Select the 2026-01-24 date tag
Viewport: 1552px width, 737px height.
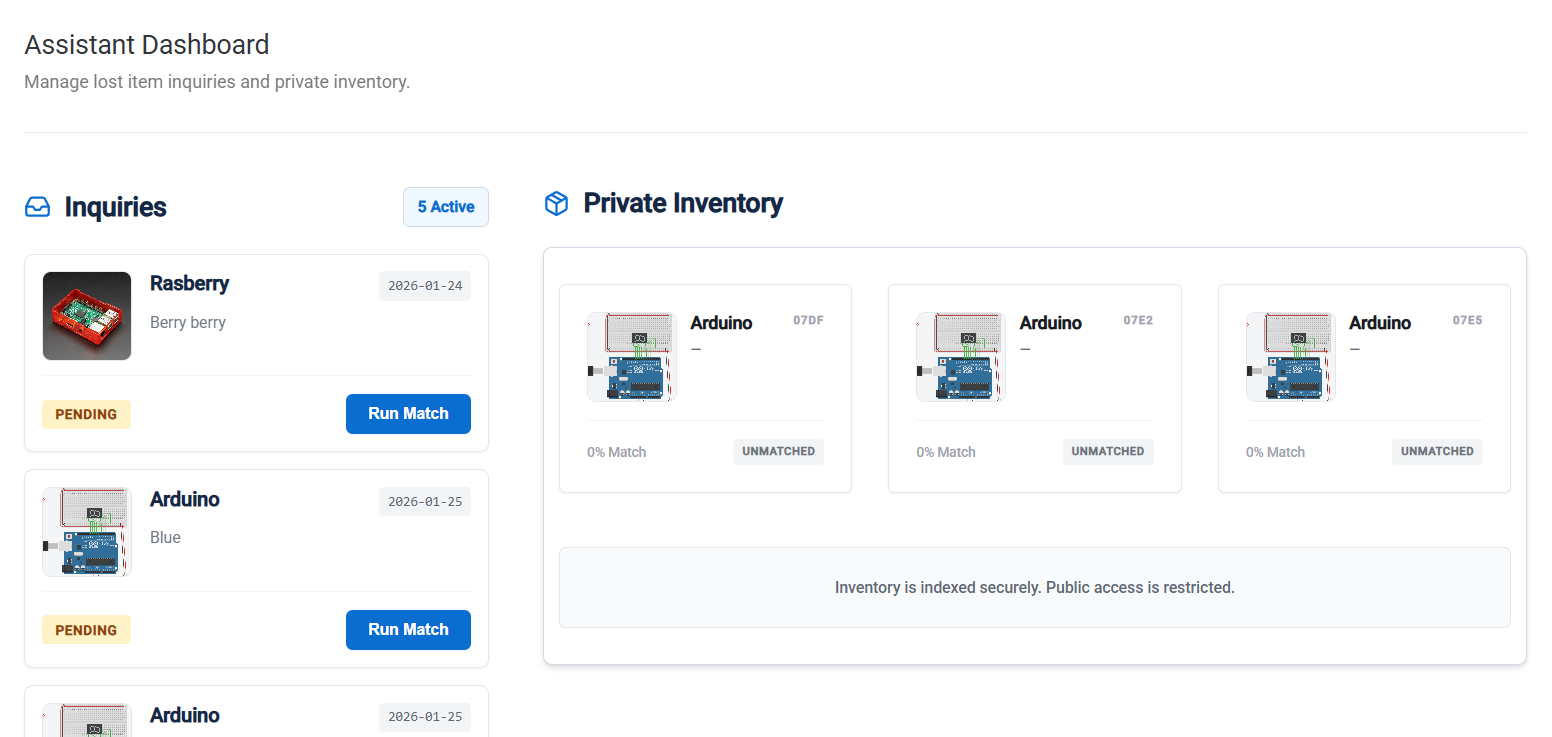pyautogui.click(x=425, y=286)
